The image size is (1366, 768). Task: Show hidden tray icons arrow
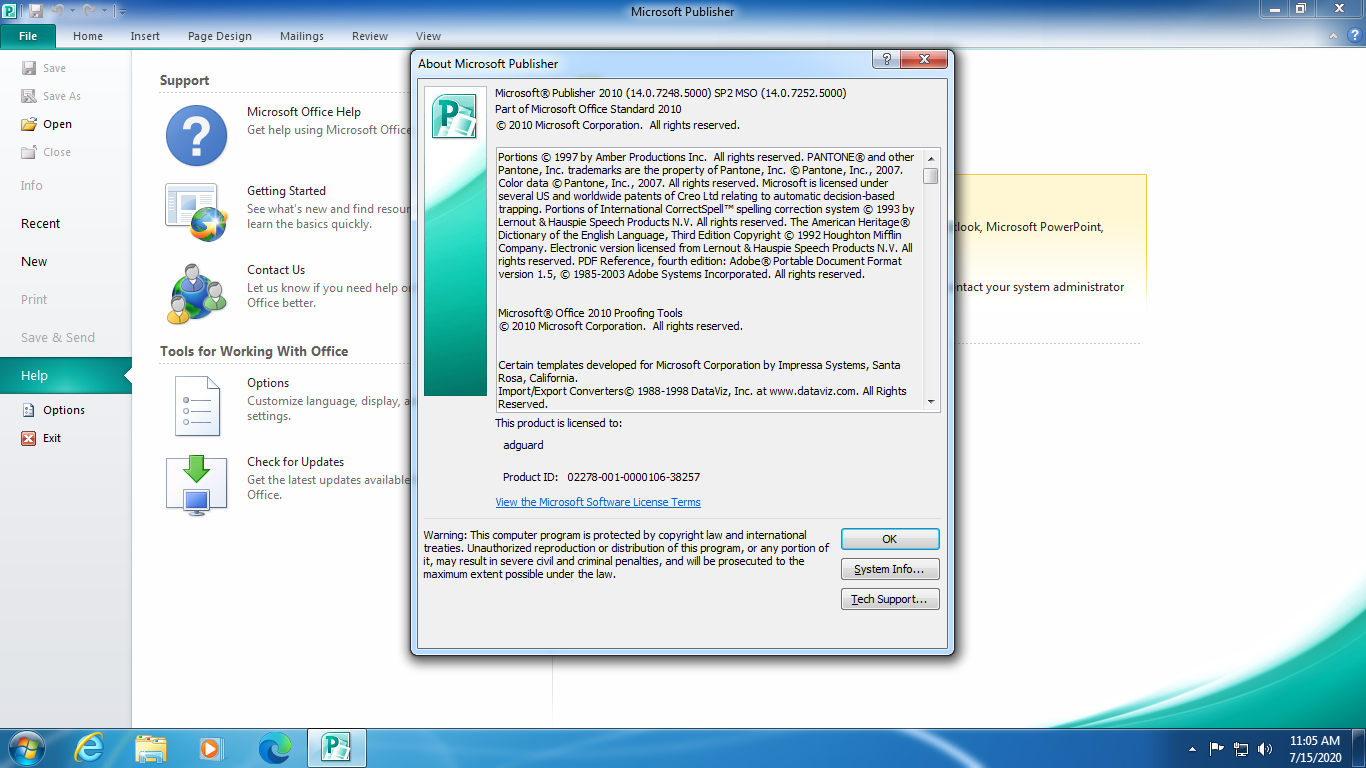click(x=1193, y=749)
